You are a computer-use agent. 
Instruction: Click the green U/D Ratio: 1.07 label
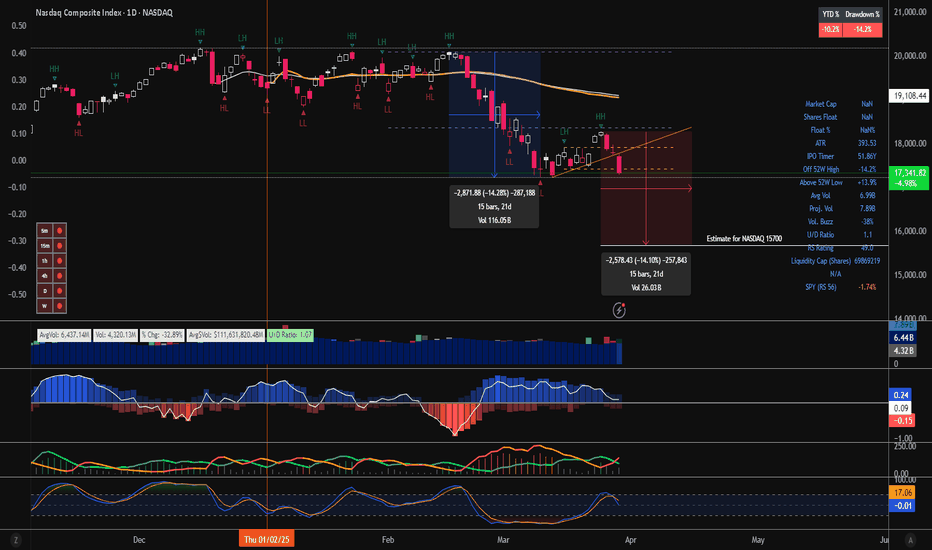290,335
